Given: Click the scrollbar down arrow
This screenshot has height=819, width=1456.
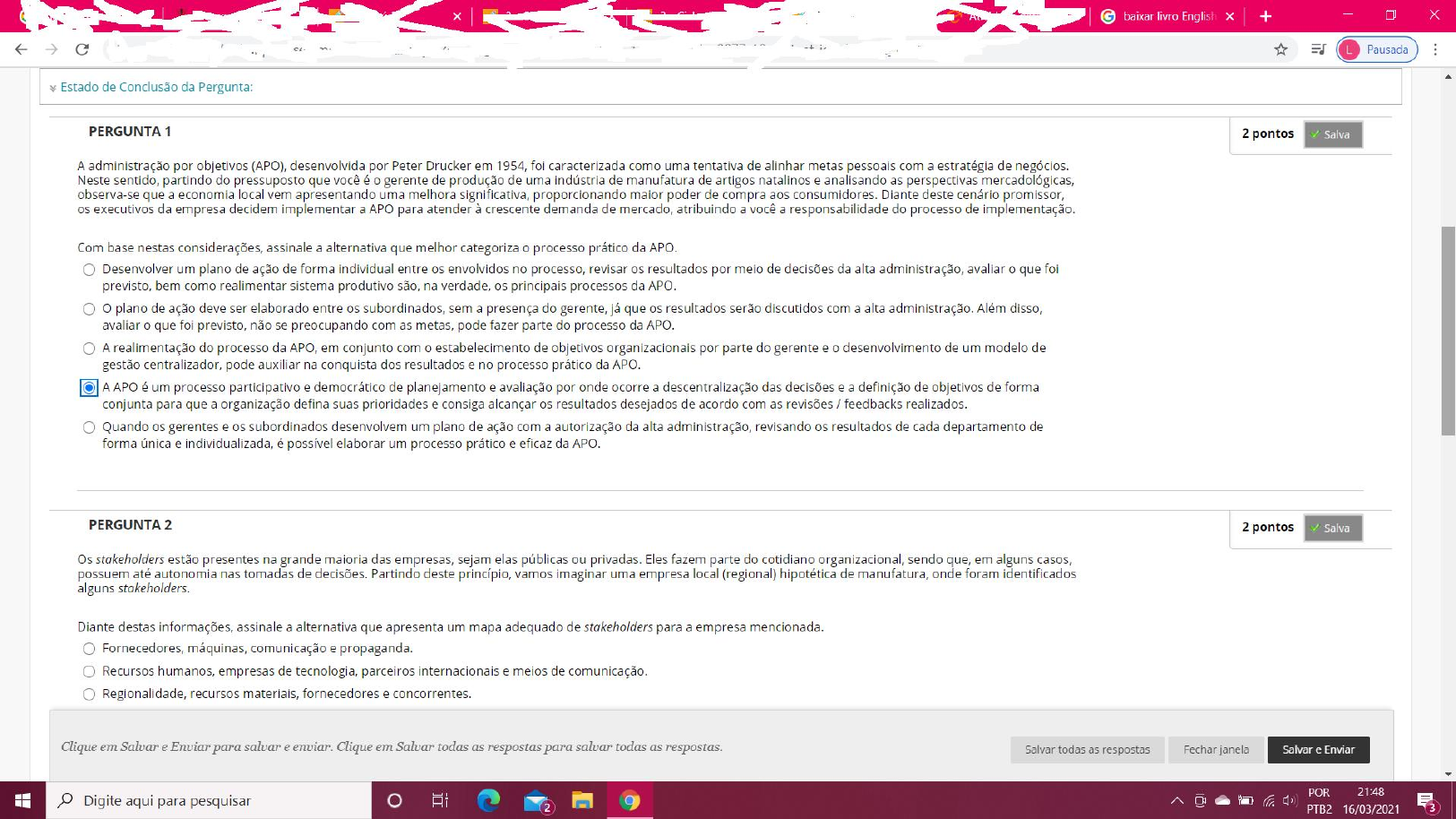Looking at the screenshot, I should pos(1448,774).
